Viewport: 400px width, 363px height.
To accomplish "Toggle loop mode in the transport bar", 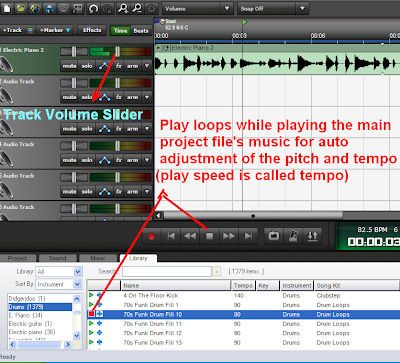I will tap(274, 236).
